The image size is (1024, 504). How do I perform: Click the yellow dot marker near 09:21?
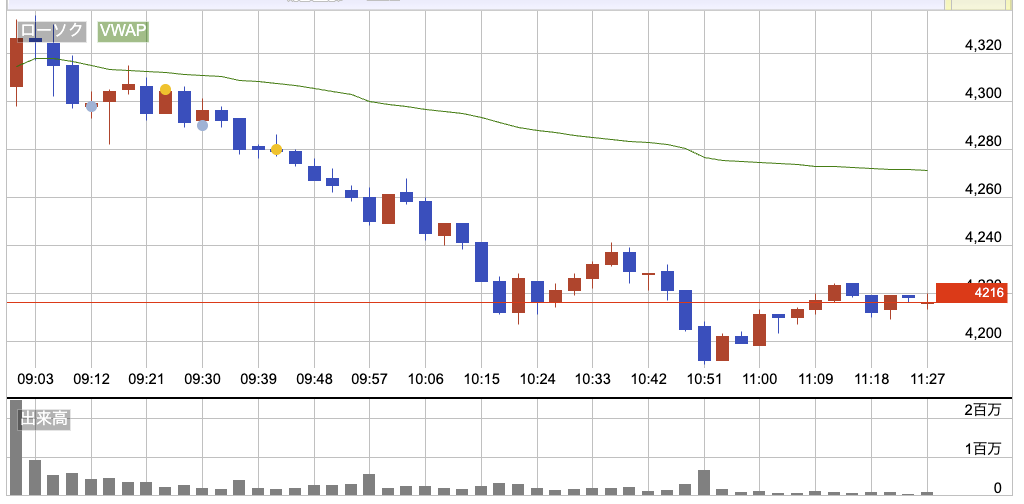(x=165, y=90)
